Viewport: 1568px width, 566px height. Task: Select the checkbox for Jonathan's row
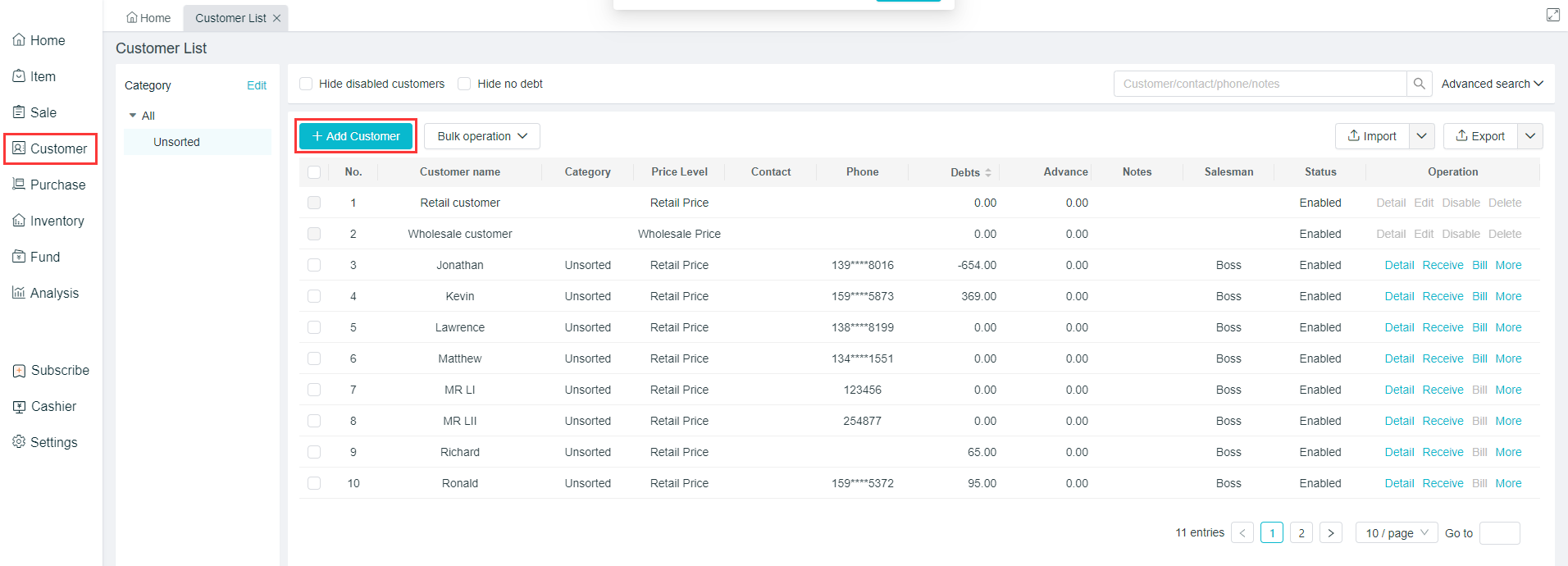(314, 265)
